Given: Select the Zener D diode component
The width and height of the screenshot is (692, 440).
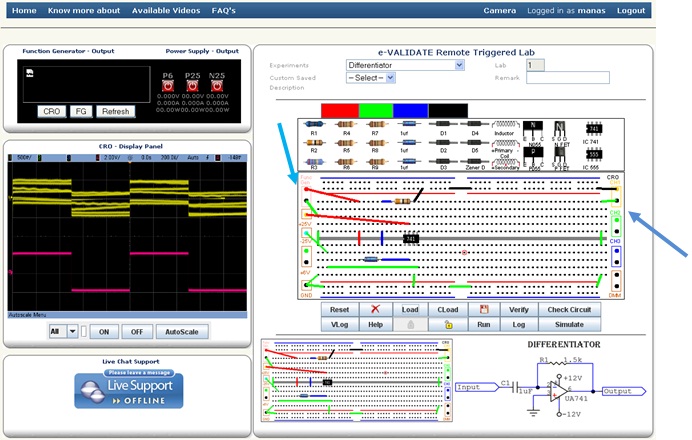Looking at the screenshot, I should (474, 160).
